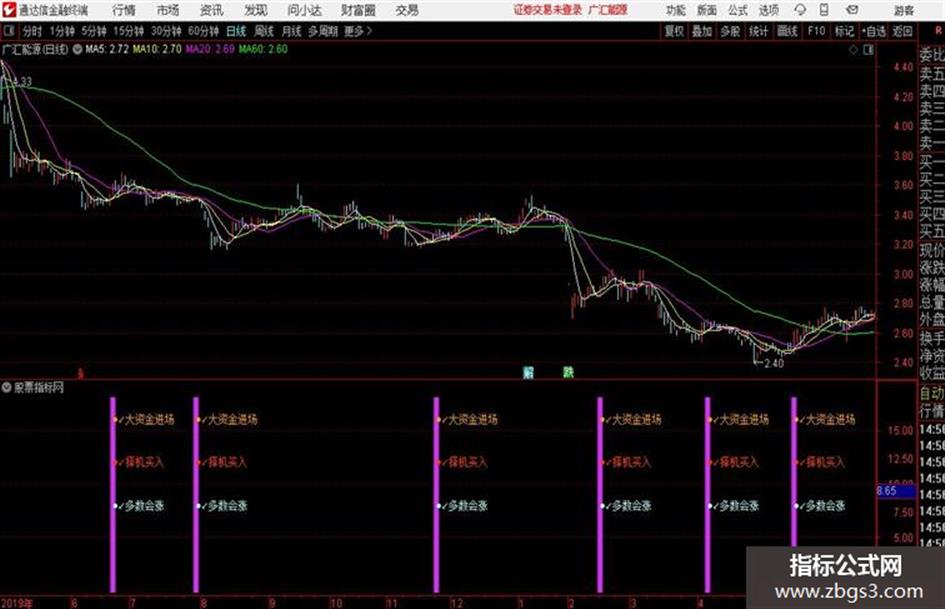
Task: Click the mobile phone icon
Action: coord(824,10)
